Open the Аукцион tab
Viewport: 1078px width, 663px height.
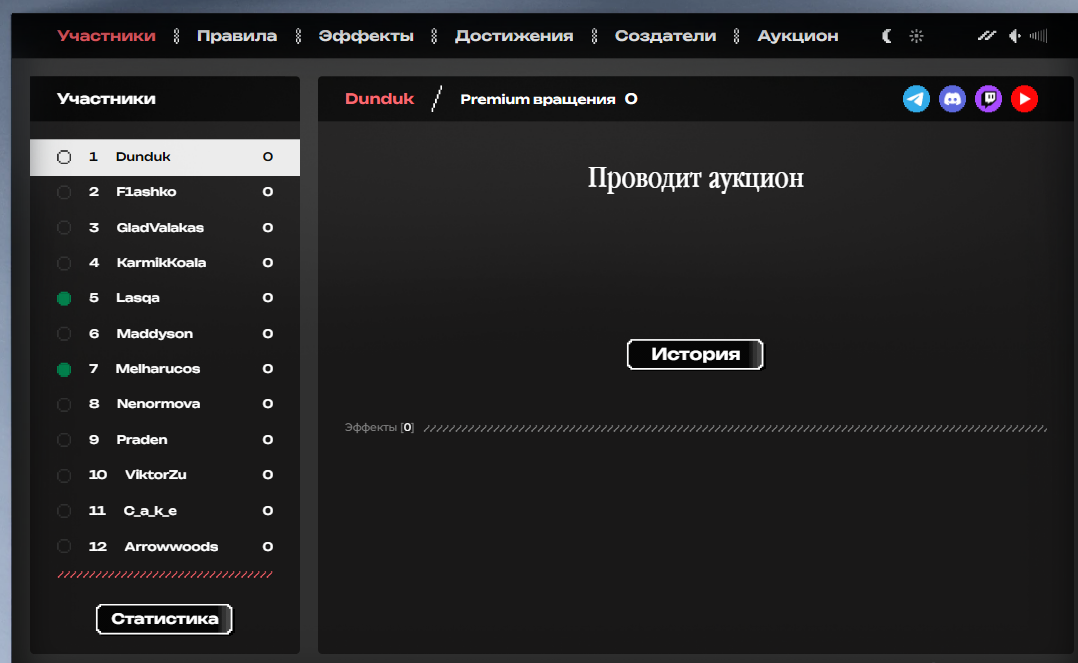point(798,36)
